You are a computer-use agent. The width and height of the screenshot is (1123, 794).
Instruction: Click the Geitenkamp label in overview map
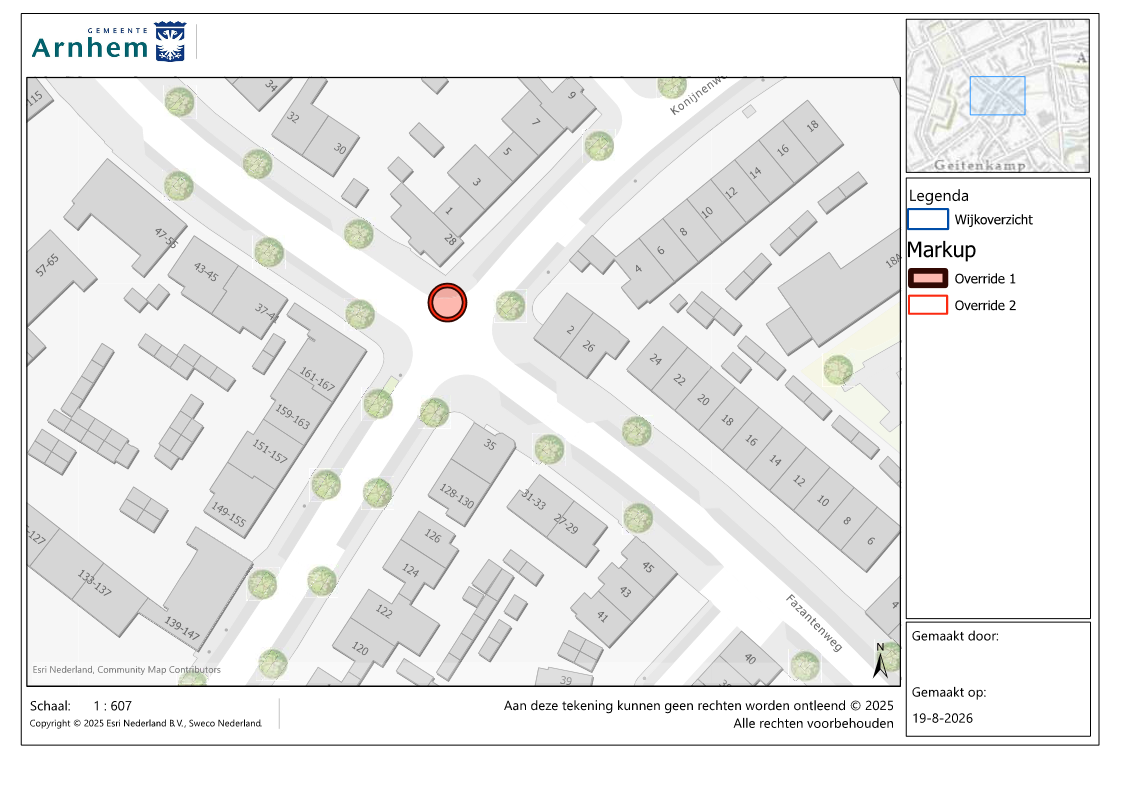(979, 165)
